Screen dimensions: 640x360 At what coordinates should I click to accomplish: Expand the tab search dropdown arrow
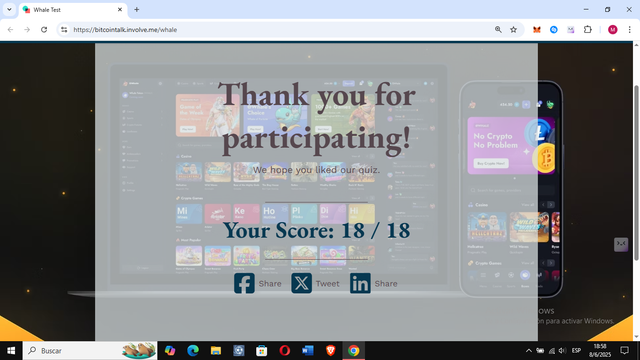click(9, 9)
